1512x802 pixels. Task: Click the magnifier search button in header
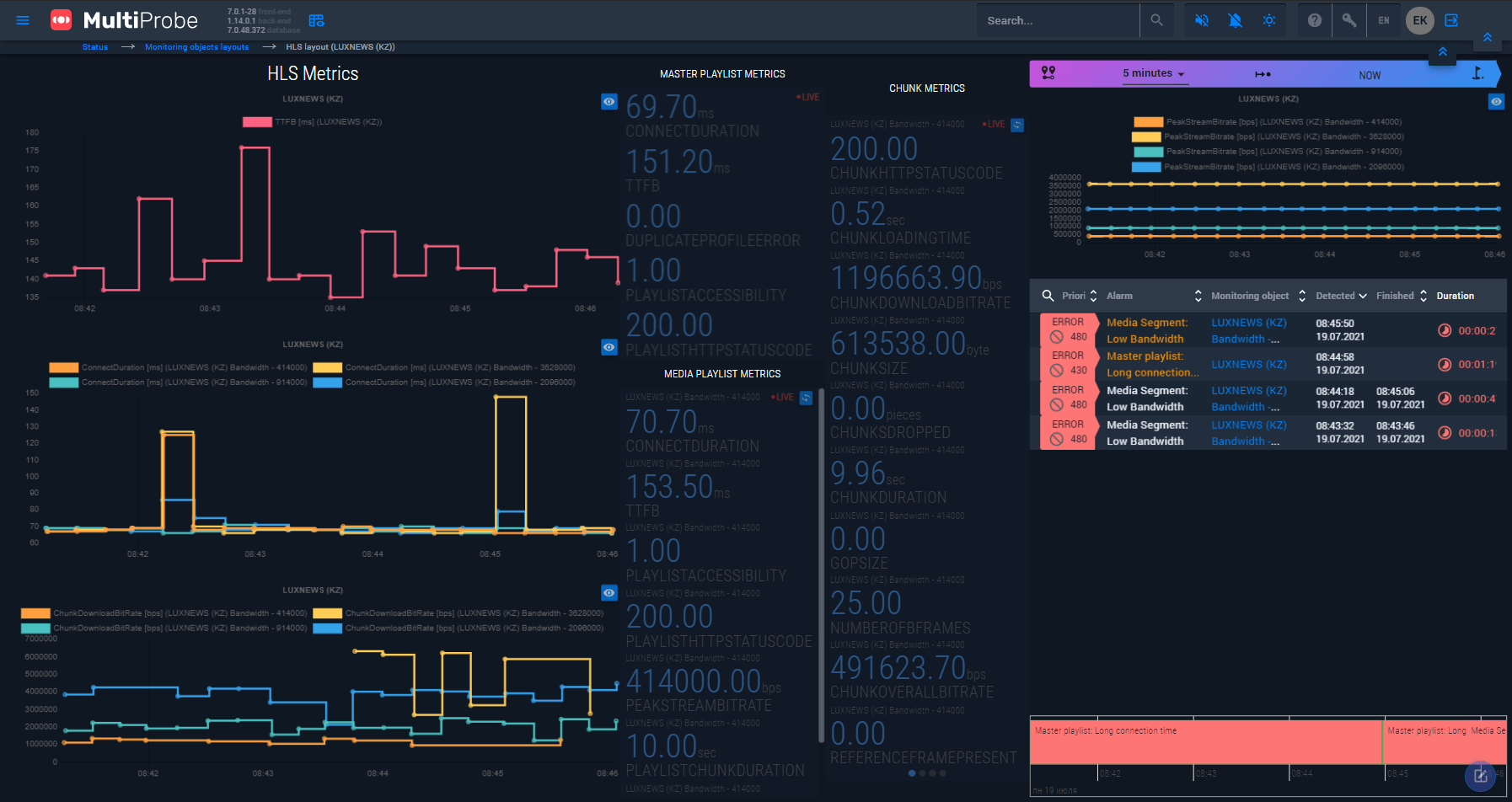click(x=1156, y=20)
